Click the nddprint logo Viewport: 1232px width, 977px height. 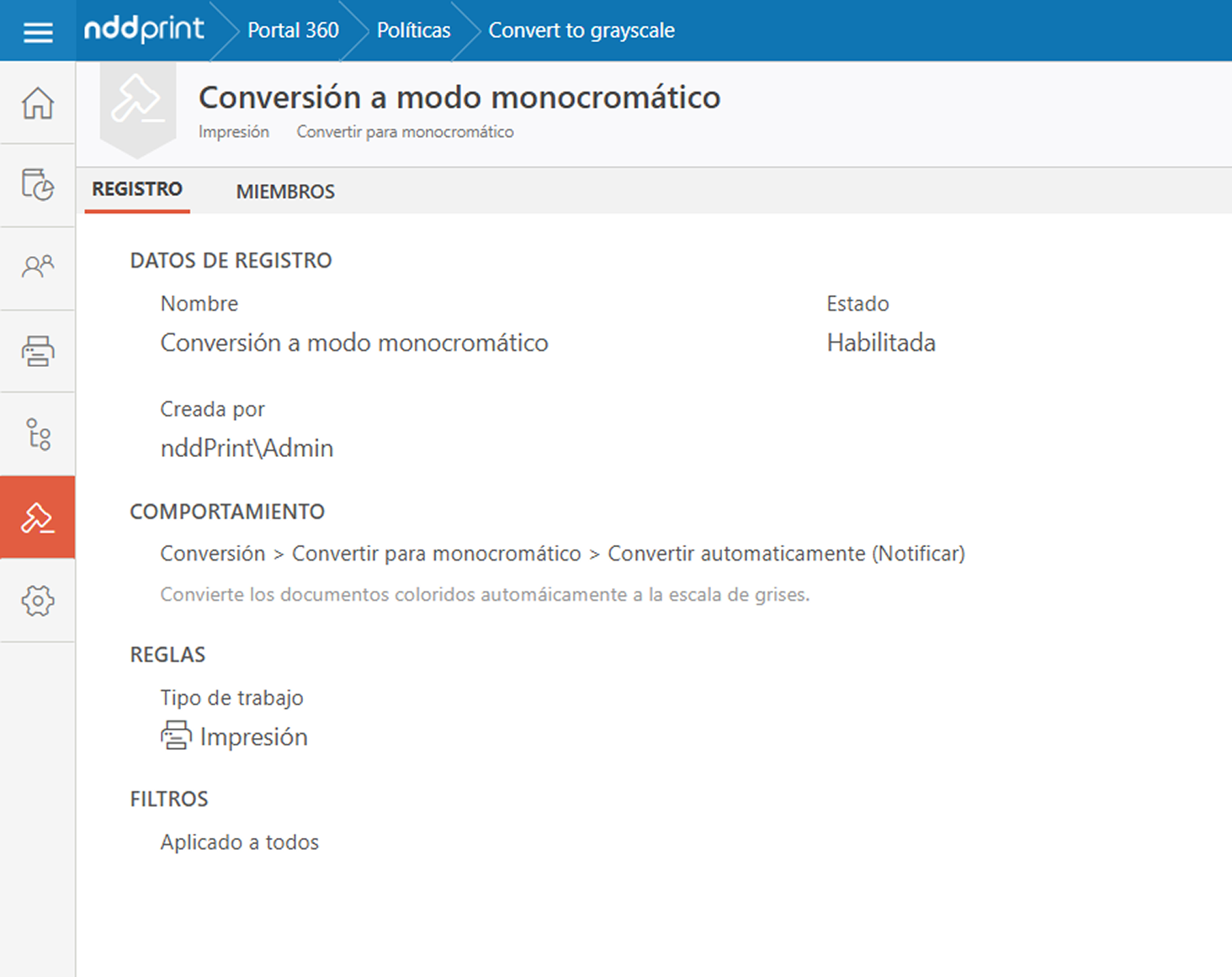click(144, 30)
